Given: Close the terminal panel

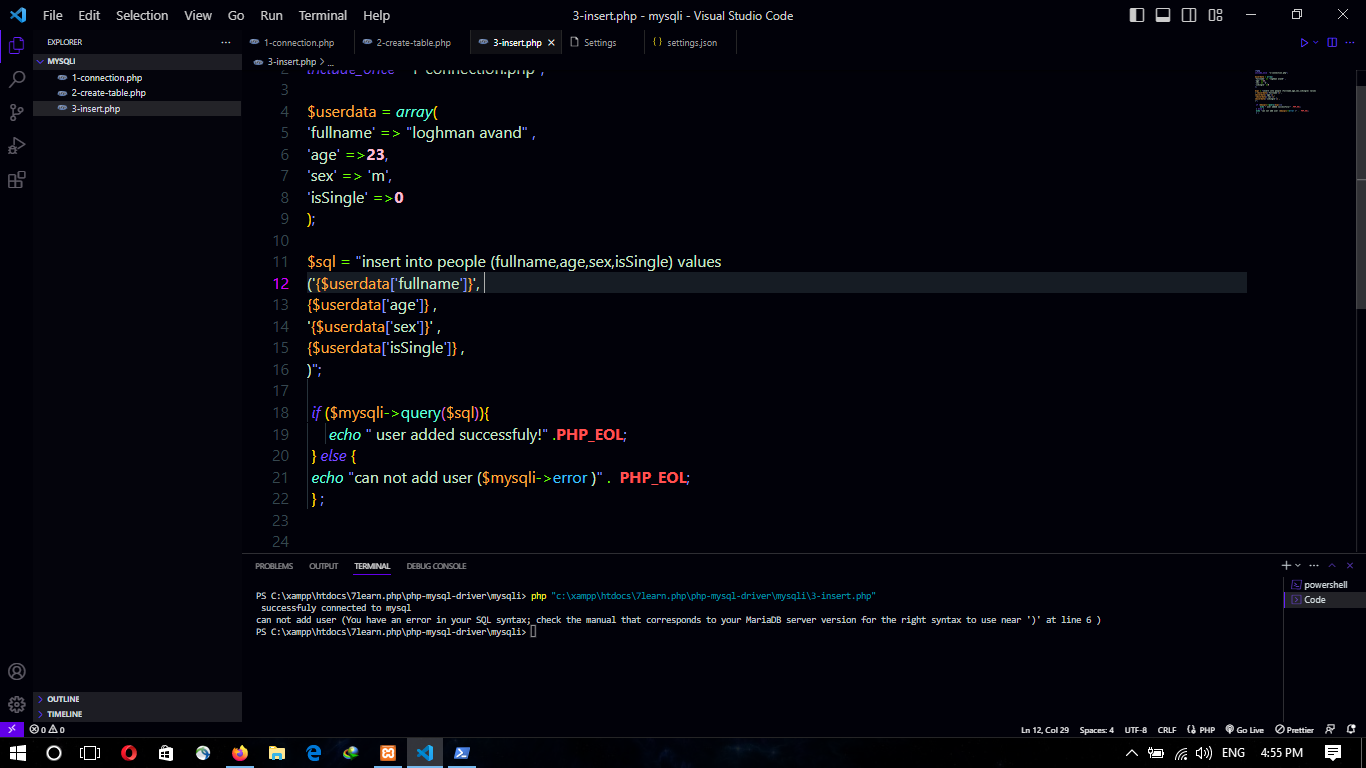Looking at the screenshot, I should pyautogui.click(x=1350, y=566).
